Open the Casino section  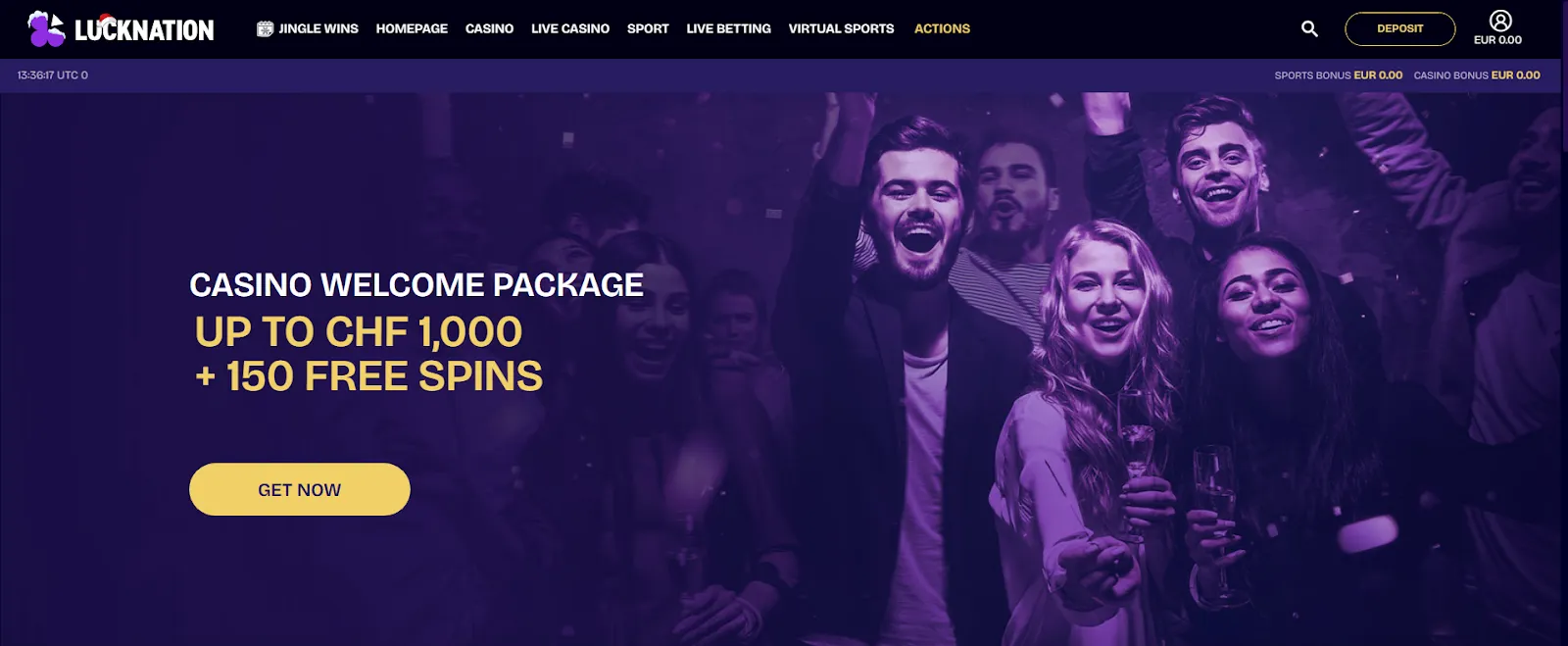489,28
